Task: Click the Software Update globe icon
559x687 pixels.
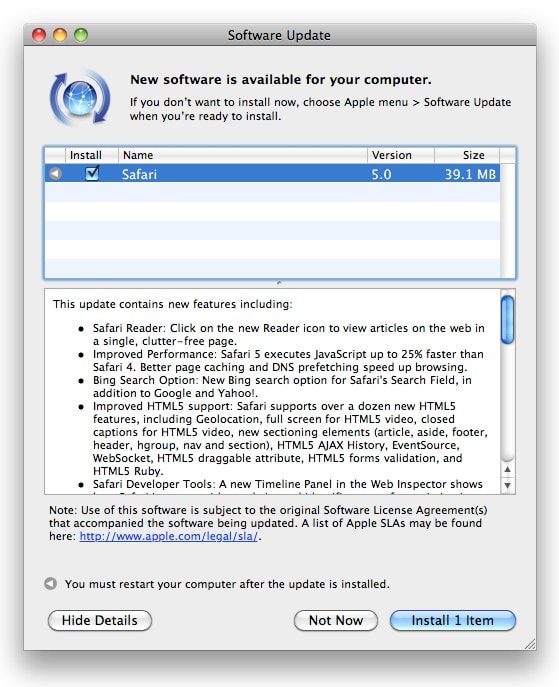Action: pos(80,97)
